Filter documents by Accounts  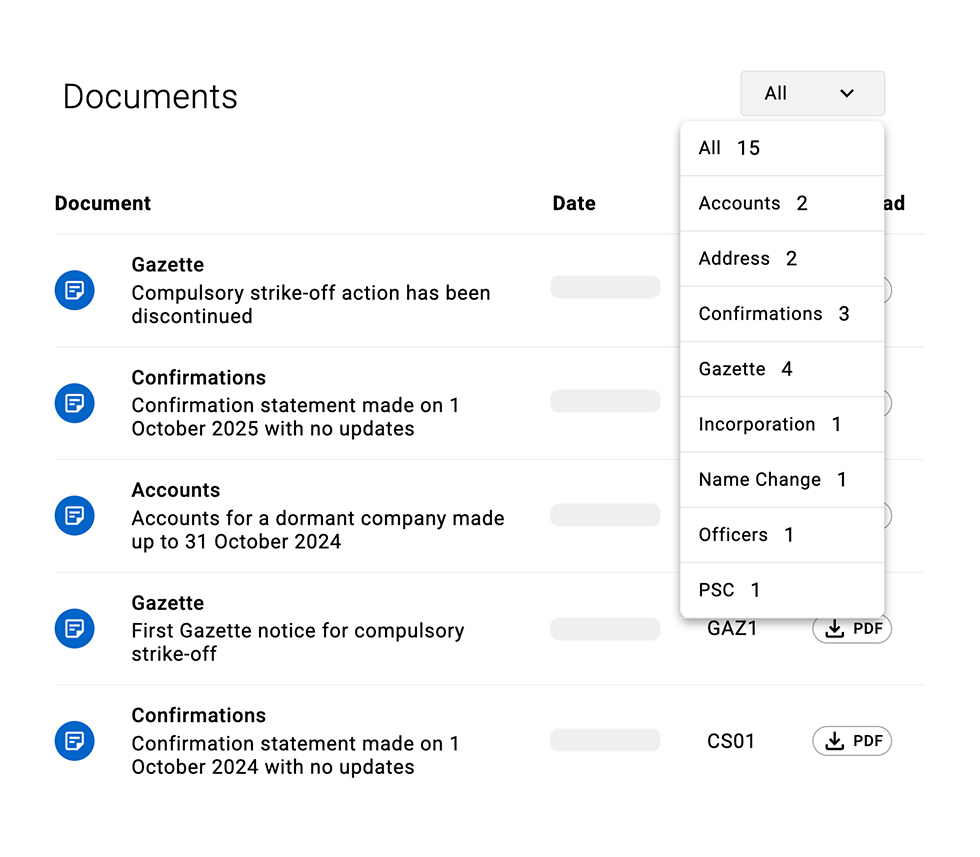pos(781,203)
